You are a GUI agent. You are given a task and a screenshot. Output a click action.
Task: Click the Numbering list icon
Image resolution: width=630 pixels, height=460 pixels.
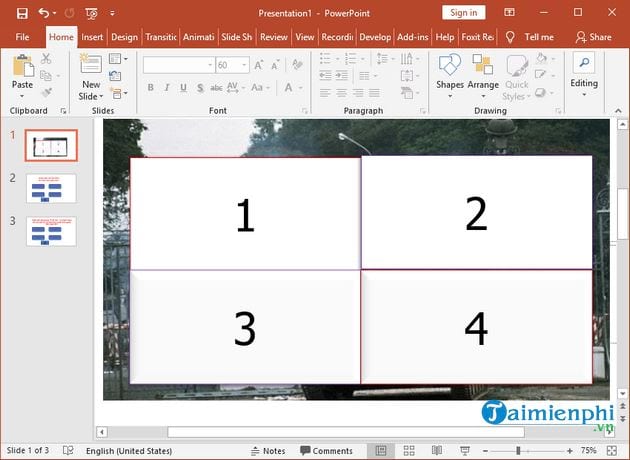point(351,59)
